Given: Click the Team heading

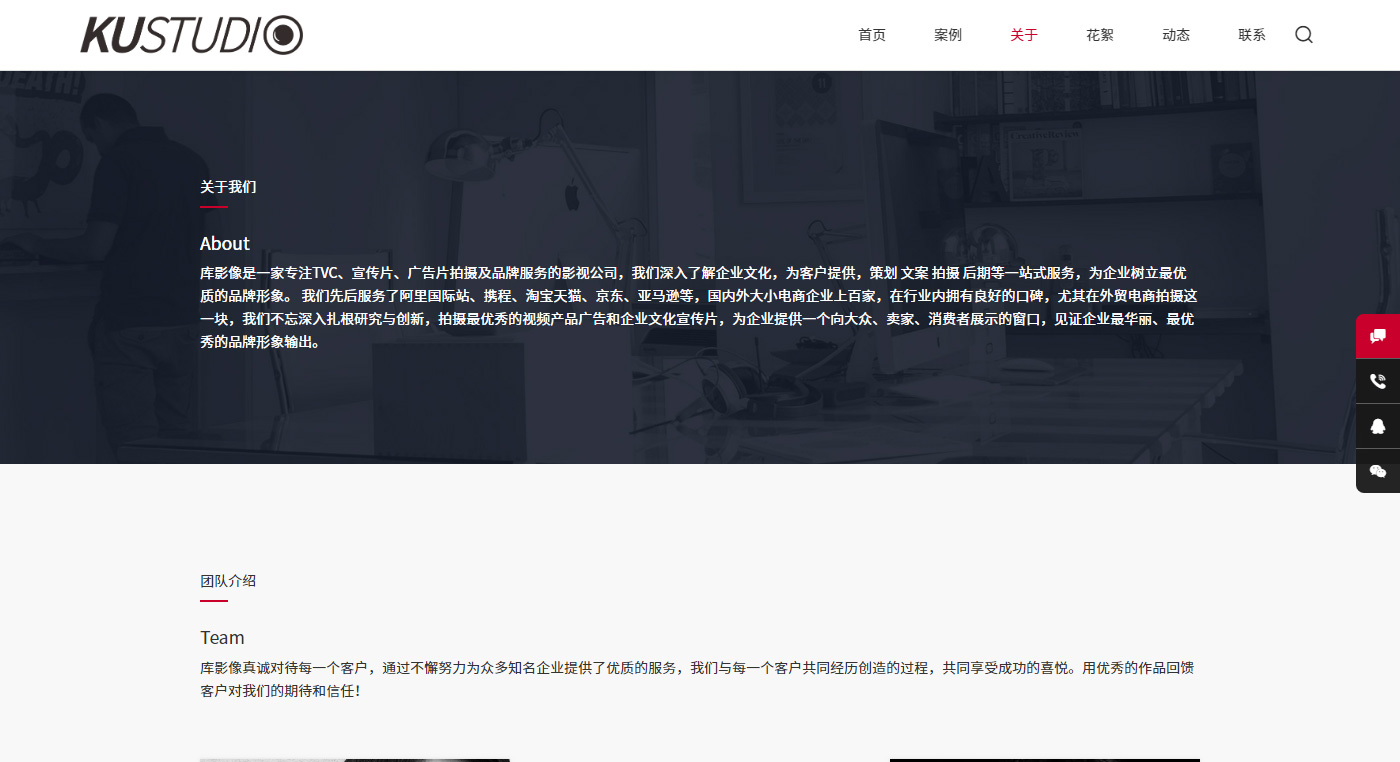Looking at the screenshot, I should 222,638.
